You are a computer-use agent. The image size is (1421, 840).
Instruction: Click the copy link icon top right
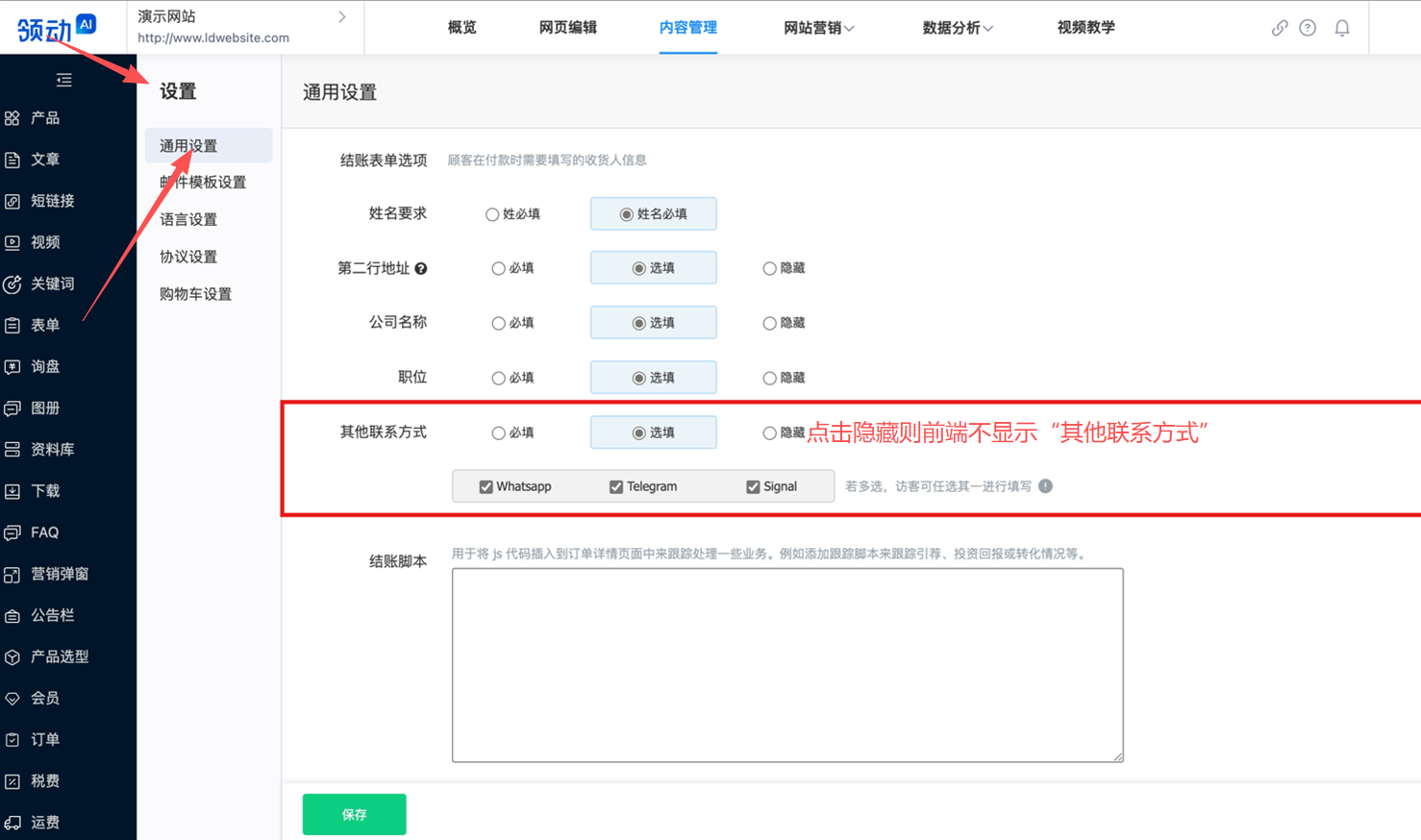coord(1280,28)
